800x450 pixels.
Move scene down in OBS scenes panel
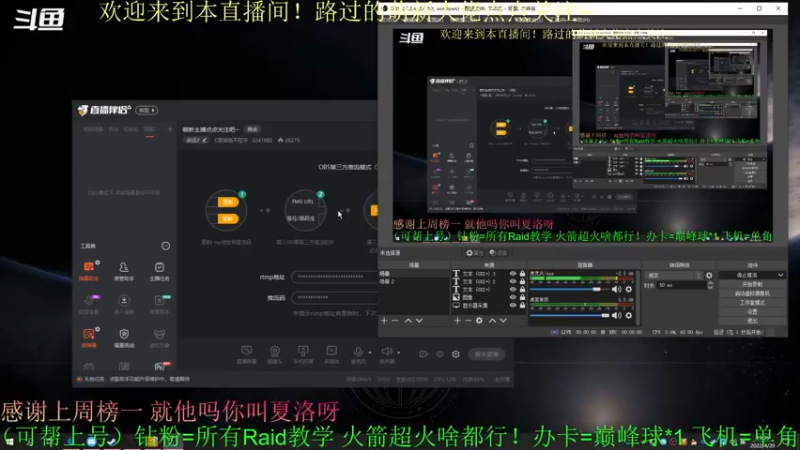point(419,320)
